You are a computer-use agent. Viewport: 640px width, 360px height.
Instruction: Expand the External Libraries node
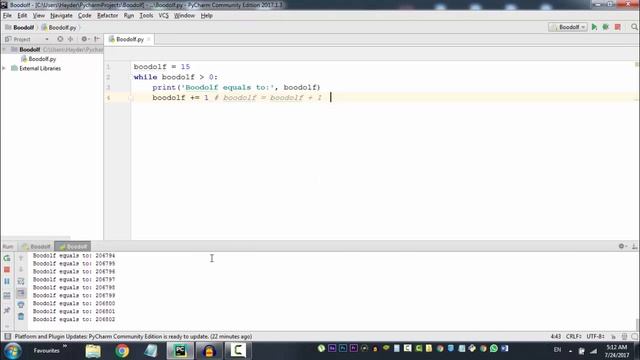4,69
